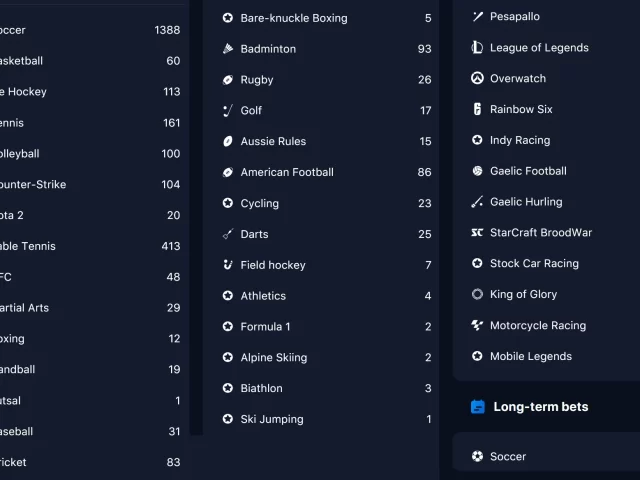Click the Rainbow Six icon
Screen dimensions: 640x480
coord(477,109)
